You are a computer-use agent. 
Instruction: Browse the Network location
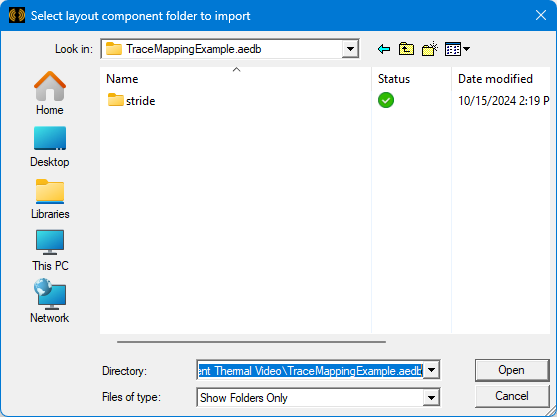click(50, 301)
